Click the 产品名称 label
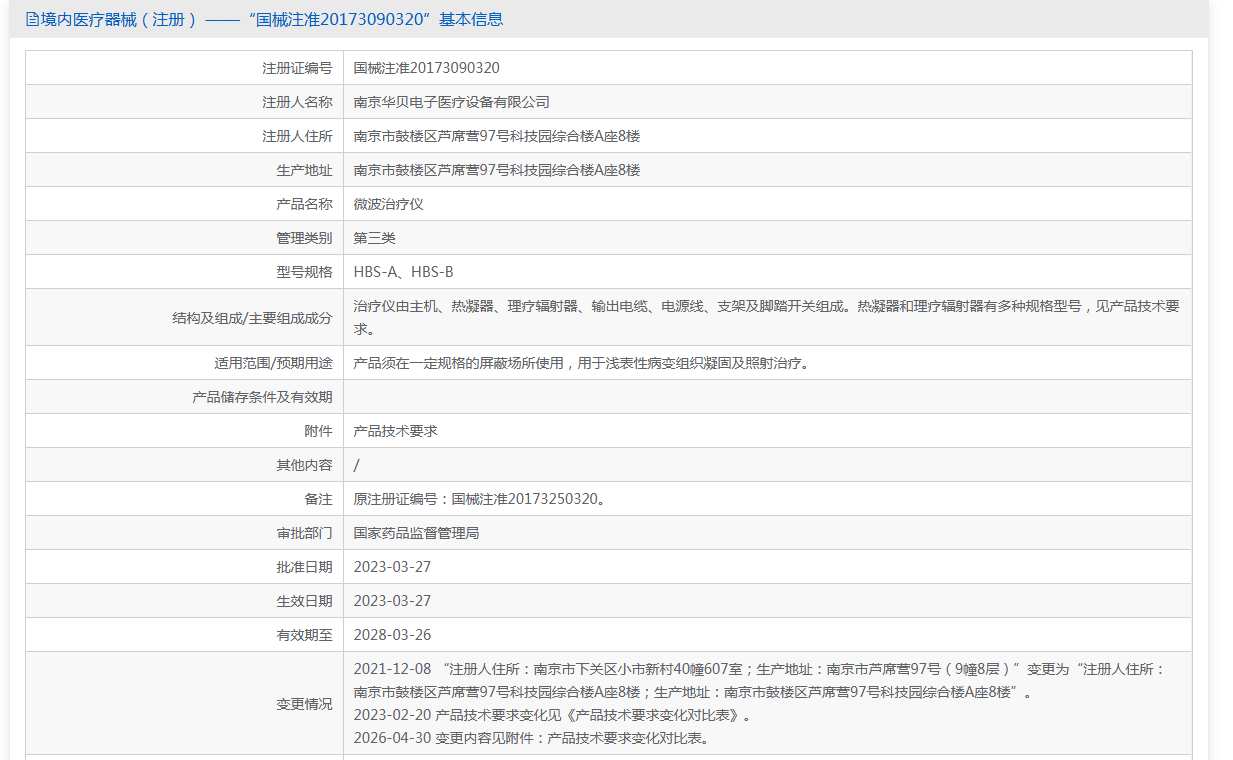This screenshot has width=1233, height=760. pyautogui.click(x=304, y=204)
